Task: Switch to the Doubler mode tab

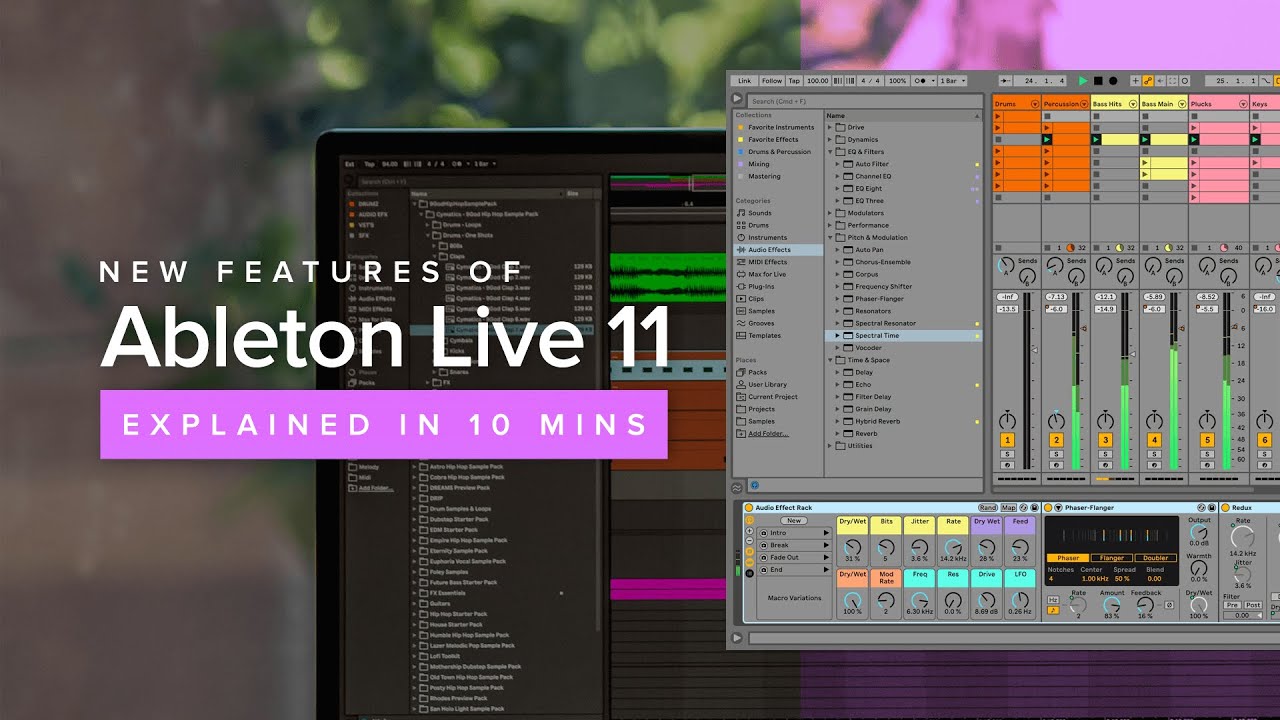Action: coord(1155,558)
